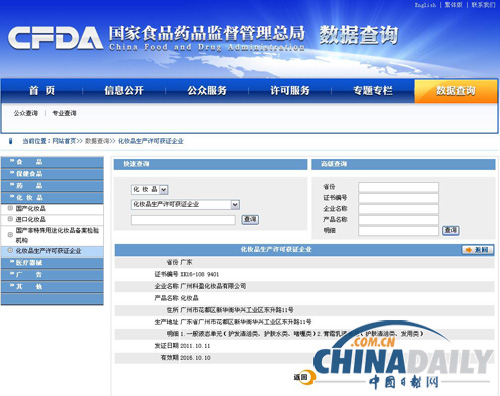Open the 许可服务 navigation tab

click(290, 90)
